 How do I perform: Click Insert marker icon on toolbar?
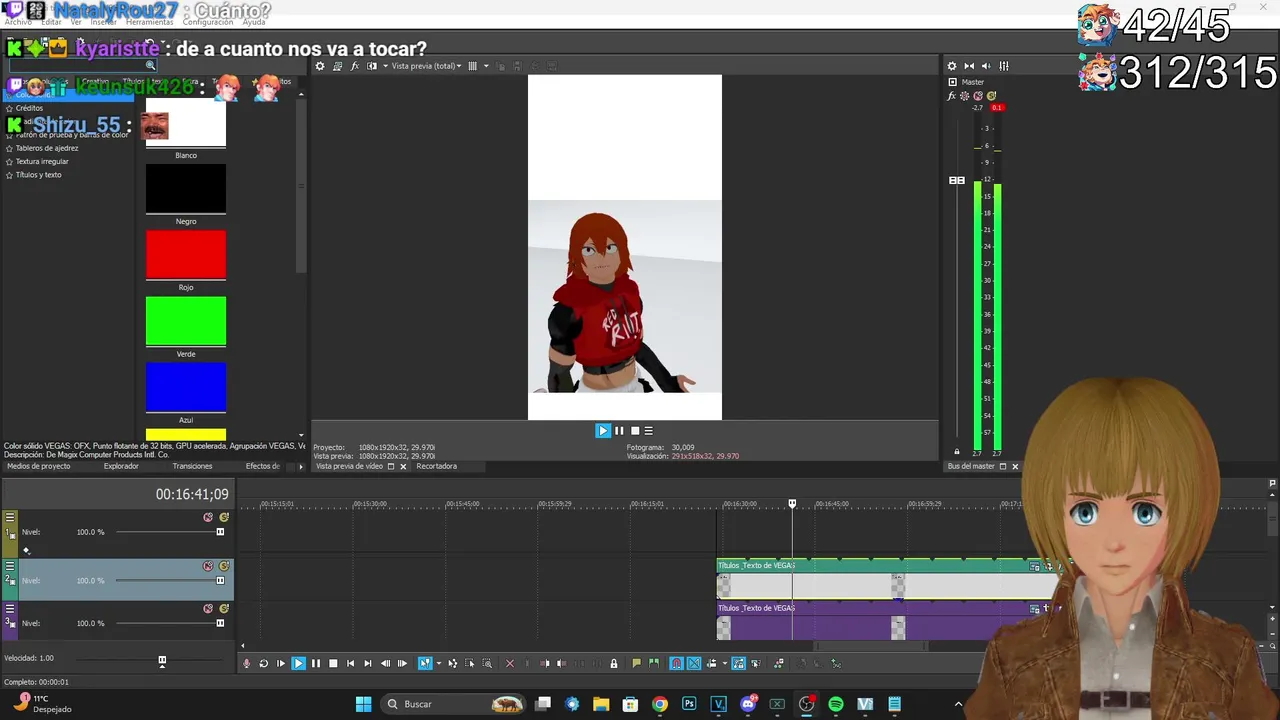tap(636, 663)
